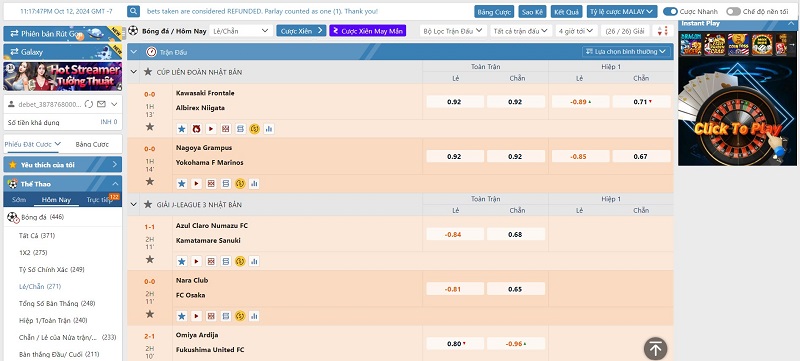Click the search magnifier icon in the top bar

pyautogui.click(x=134, y=11)
